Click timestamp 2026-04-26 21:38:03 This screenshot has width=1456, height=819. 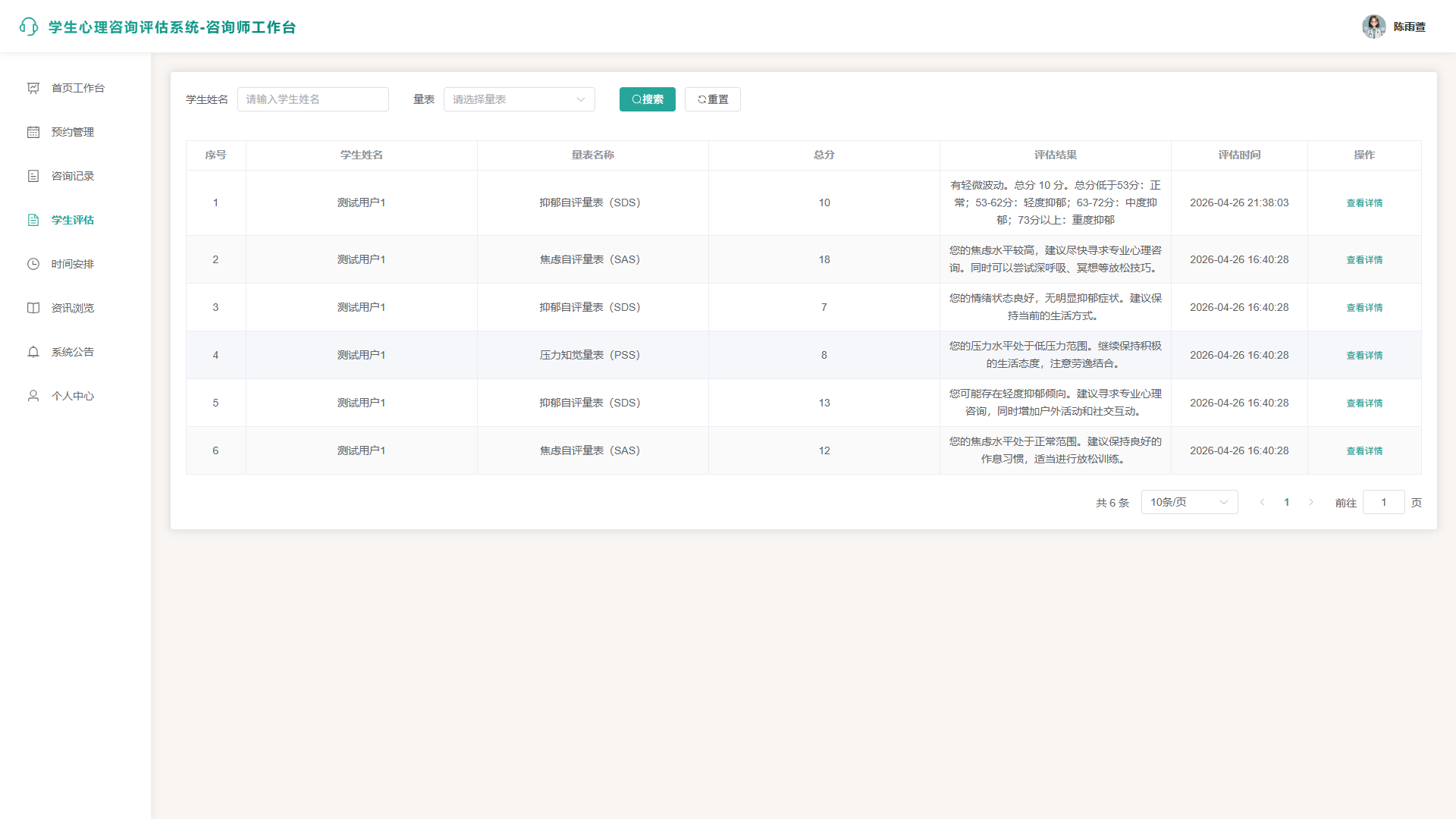click(1239, 202)
